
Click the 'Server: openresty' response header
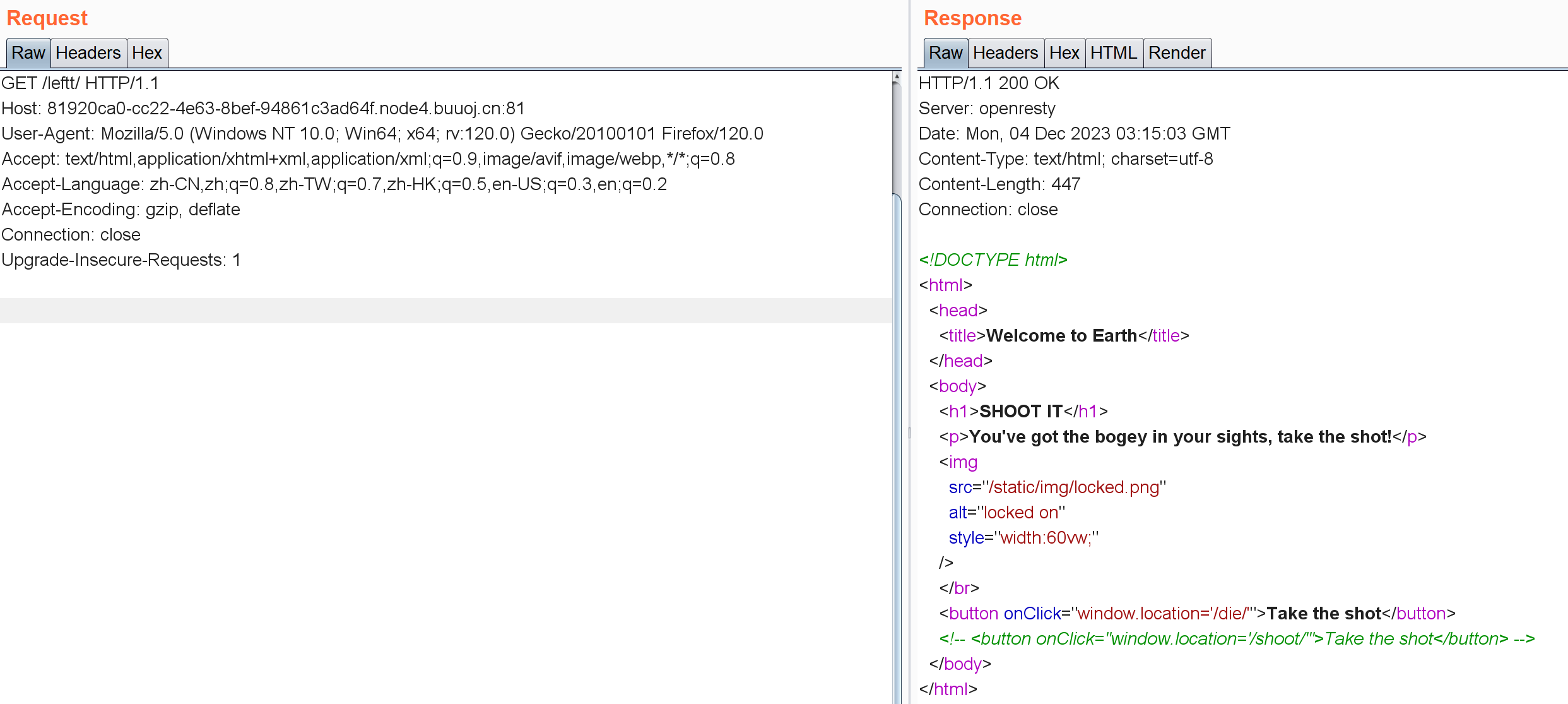[x=987, y=109]
